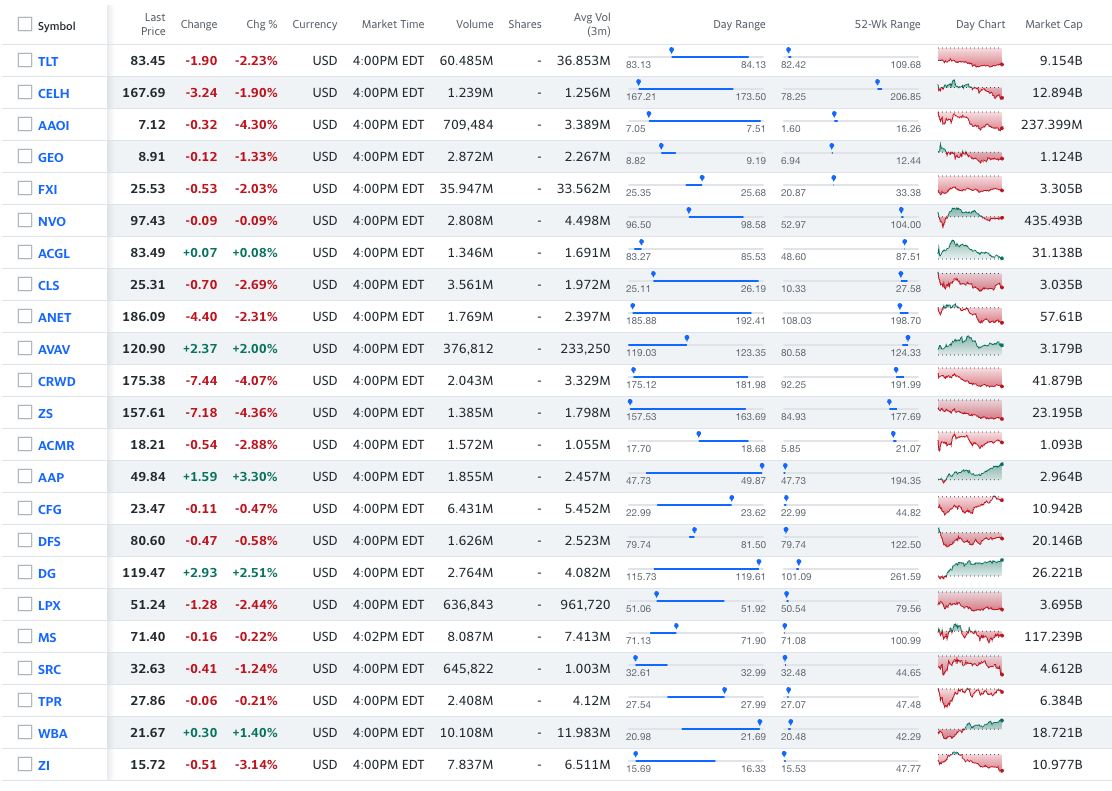
Task: Sort by the Day Range column header
Action: click(739, 24)
